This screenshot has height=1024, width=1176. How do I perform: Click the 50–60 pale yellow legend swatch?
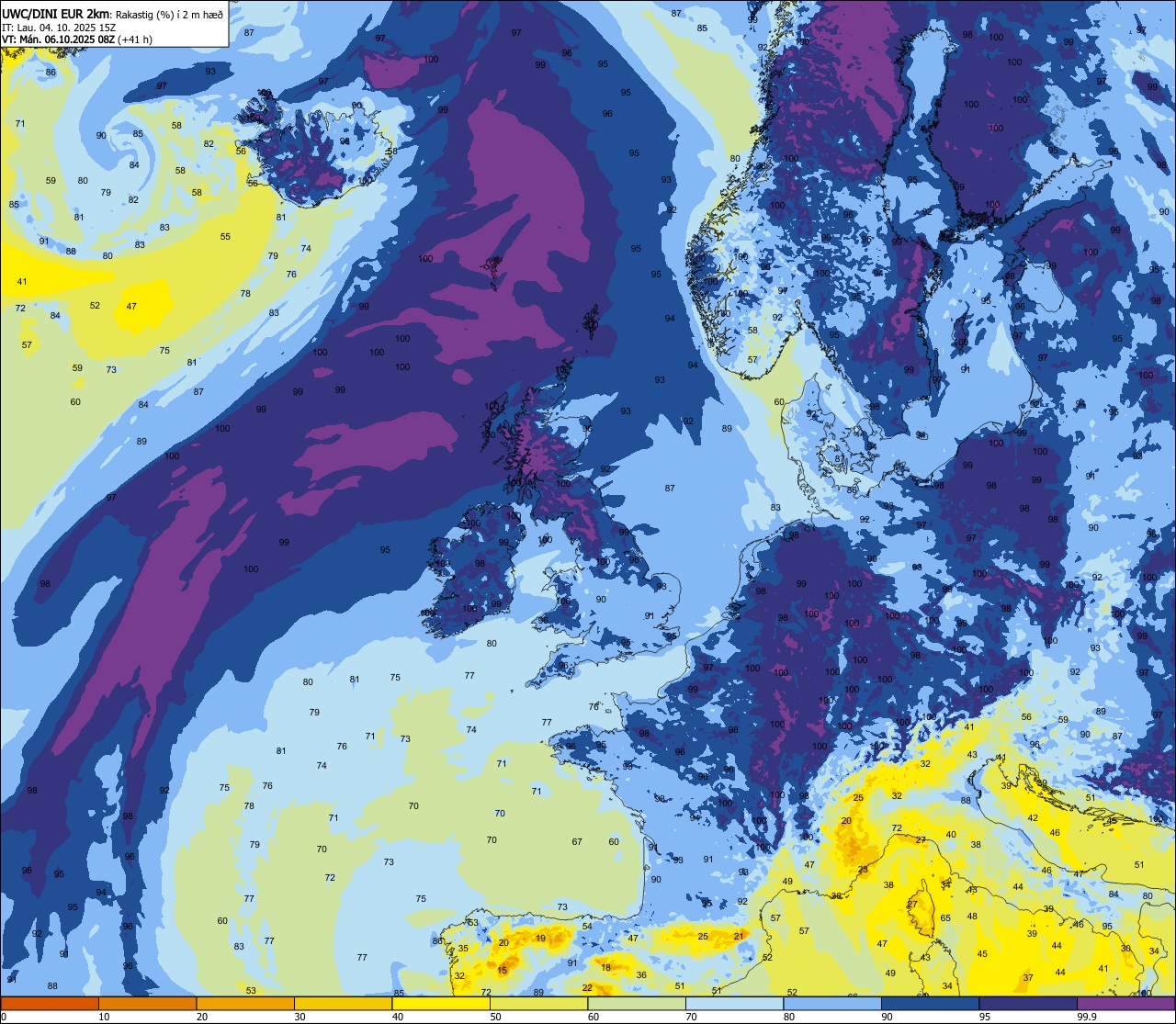coord(538,1003)
